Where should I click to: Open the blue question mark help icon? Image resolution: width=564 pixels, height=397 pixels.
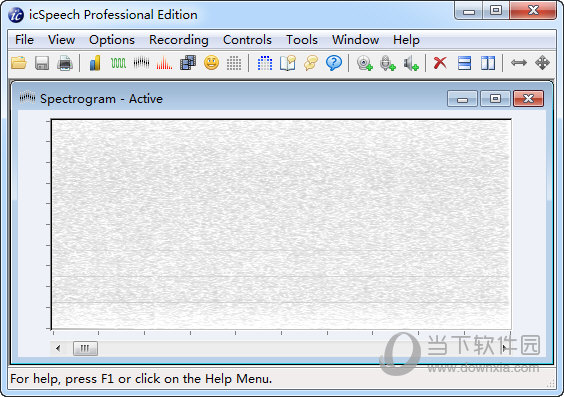pyautogui.click(x=334, y=63)
